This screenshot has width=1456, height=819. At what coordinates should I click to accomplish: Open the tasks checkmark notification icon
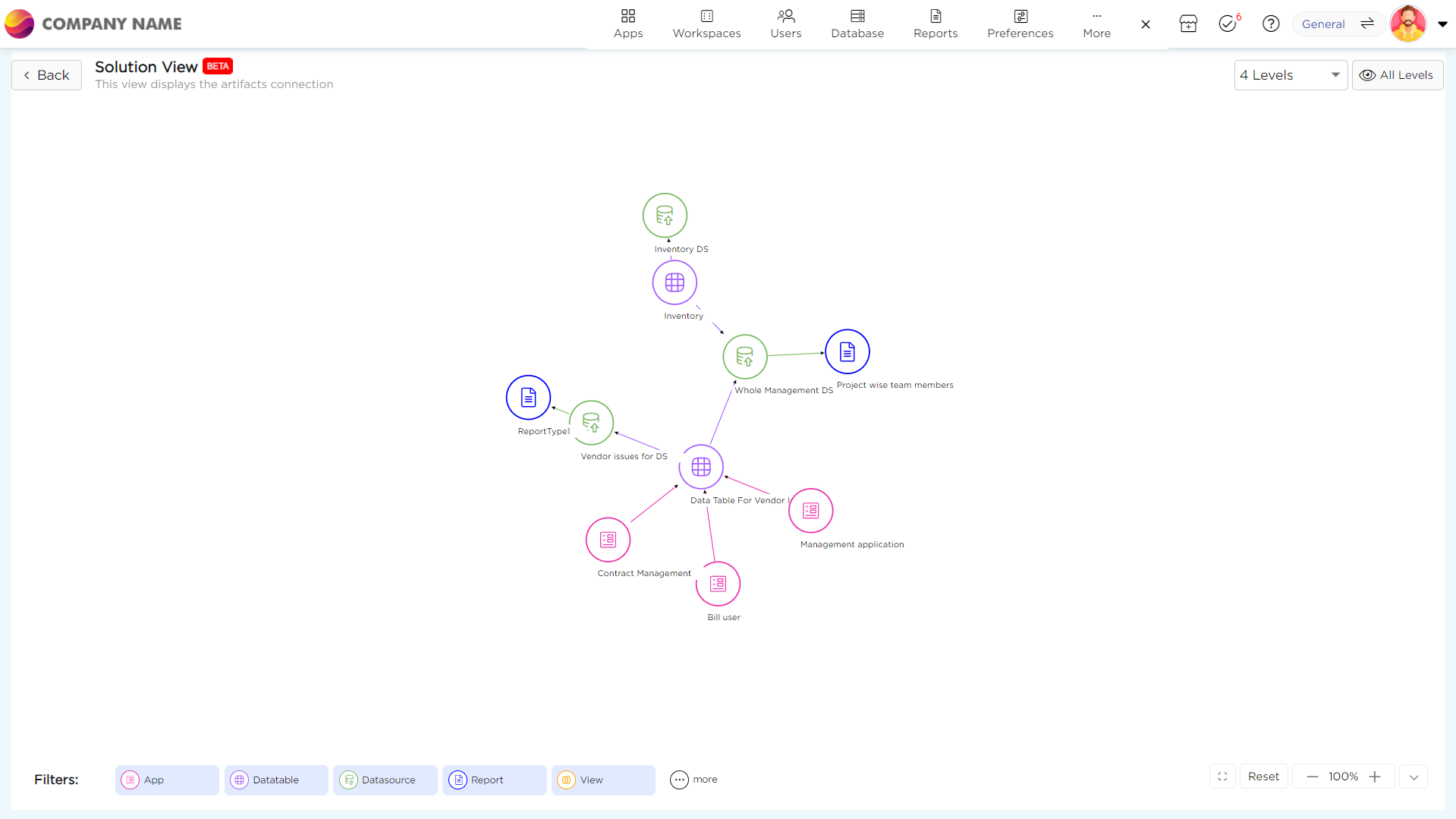1228,24
